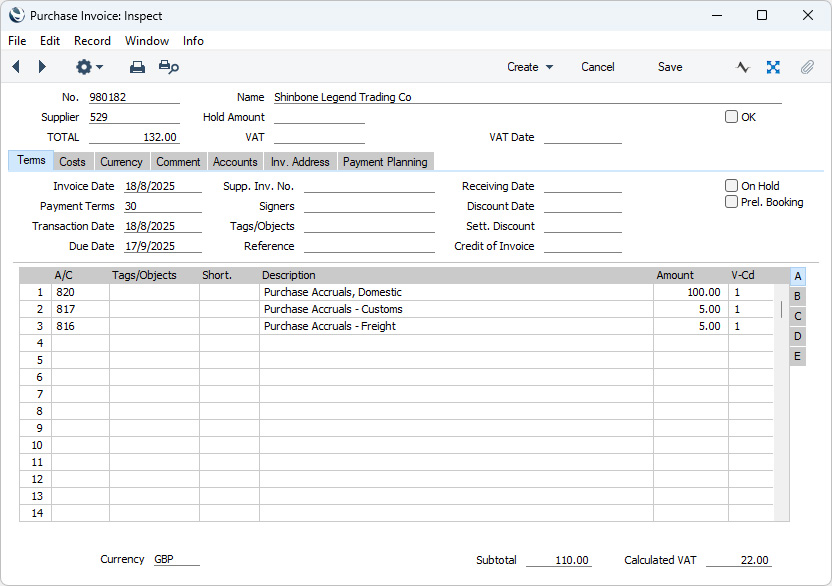This screenshot has height=586, width=832.
Task: Switch to the Currency tab
Action: click(x=122, y=162)
